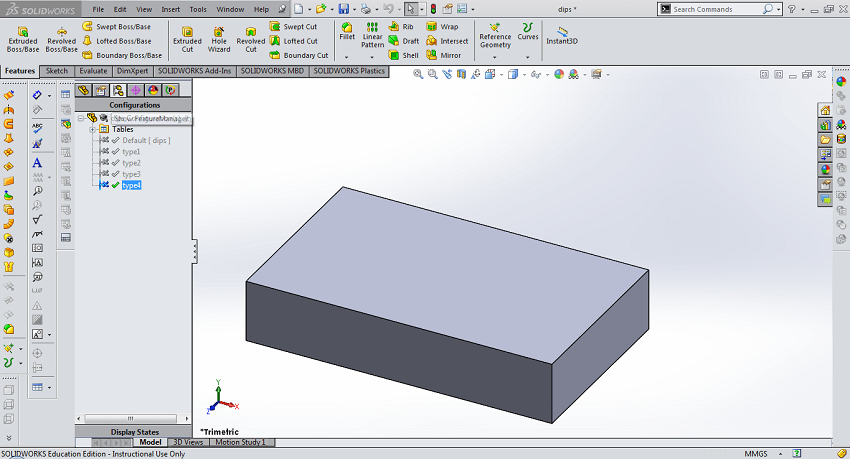Open the Search Commands dropdown arrow
Image resolution: width=850 pixels, height=459 pixels.
tap(779, 9)
